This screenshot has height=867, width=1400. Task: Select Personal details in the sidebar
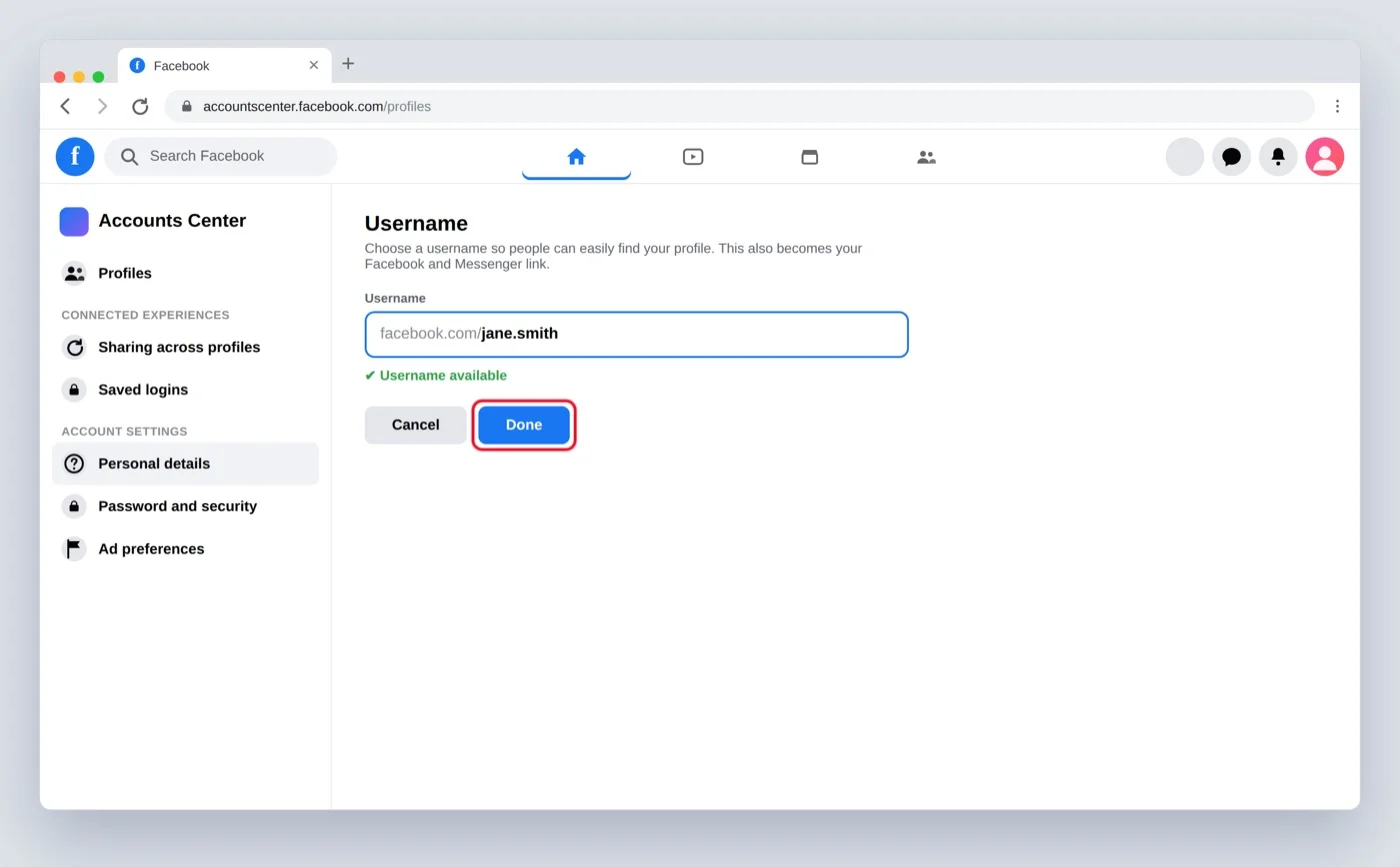coord(185,464)
